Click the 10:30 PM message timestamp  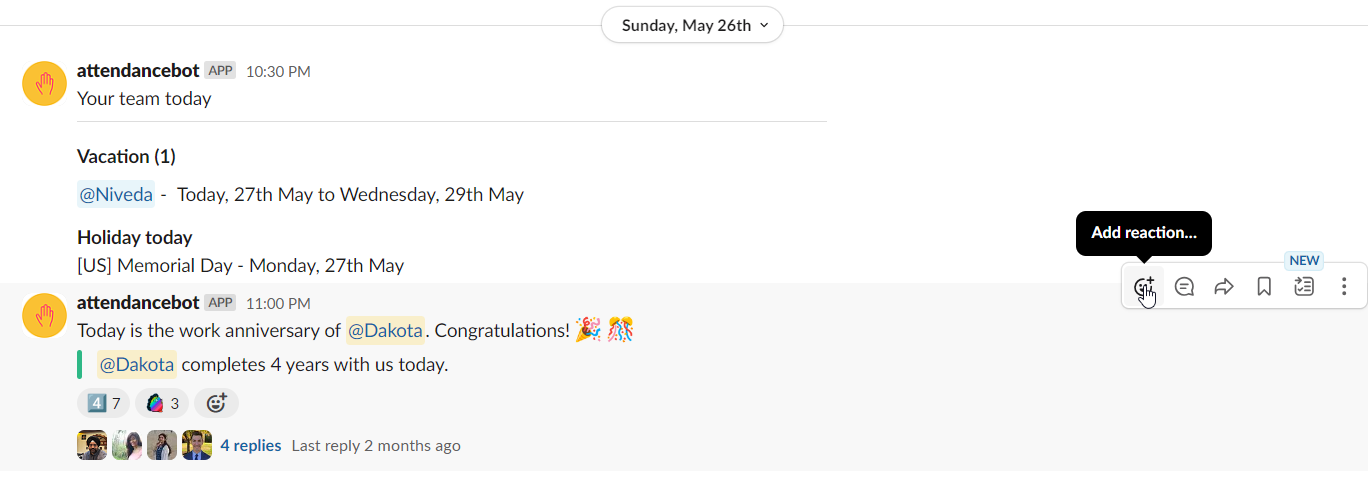pos(278,72)
